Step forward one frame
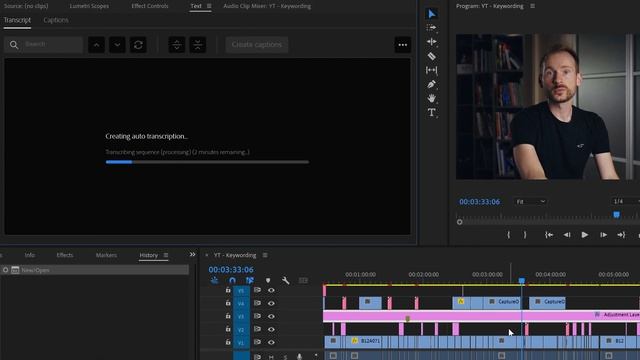The height and width of the screenshot is (360, 640). tap(603, 235)
